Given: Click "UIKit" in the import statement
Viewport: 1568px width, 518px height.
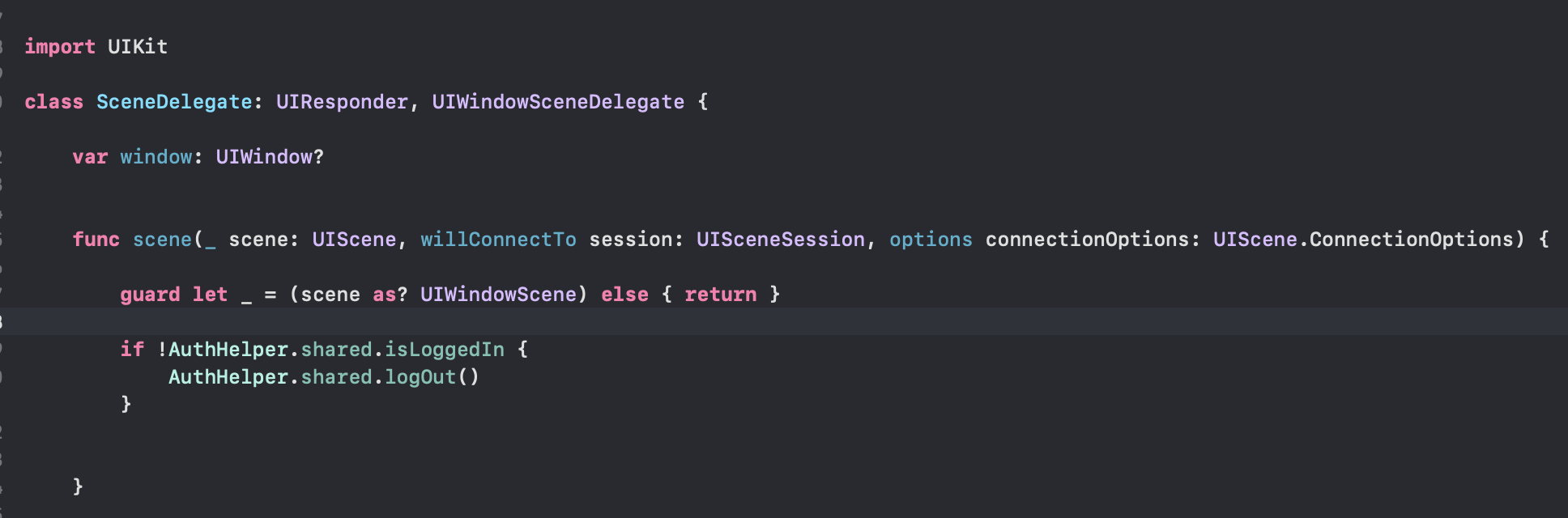Looking at the screenshot, I should pos(138,47).
